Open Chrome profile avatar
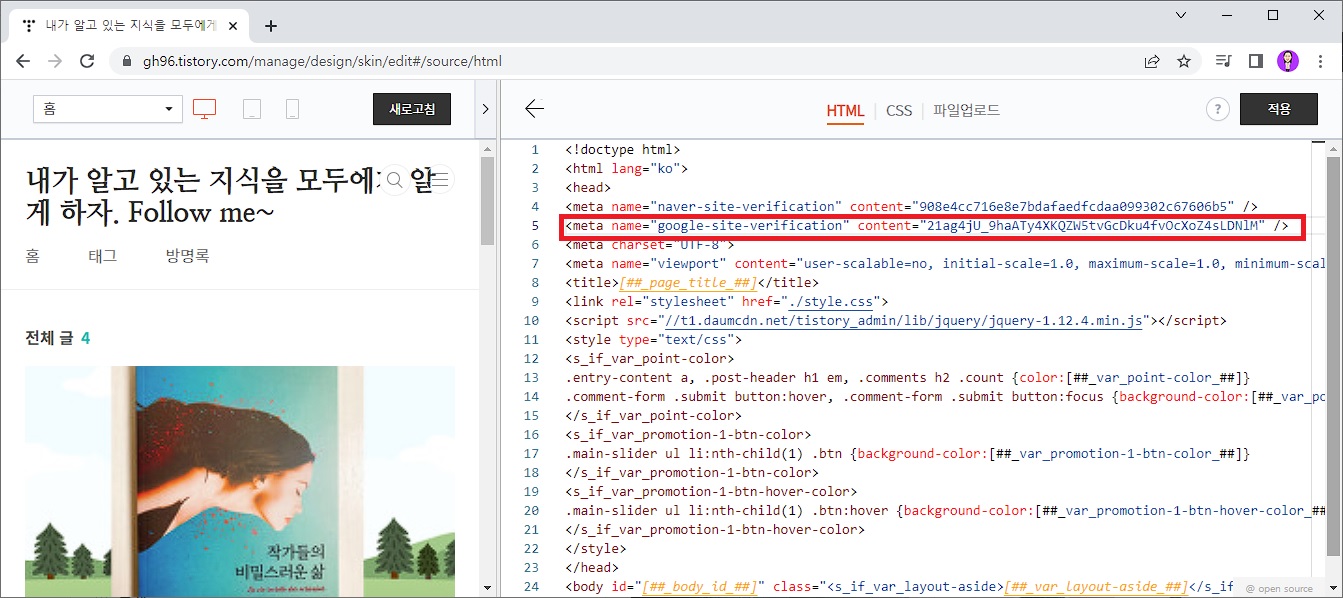 tap(1288, 61)
